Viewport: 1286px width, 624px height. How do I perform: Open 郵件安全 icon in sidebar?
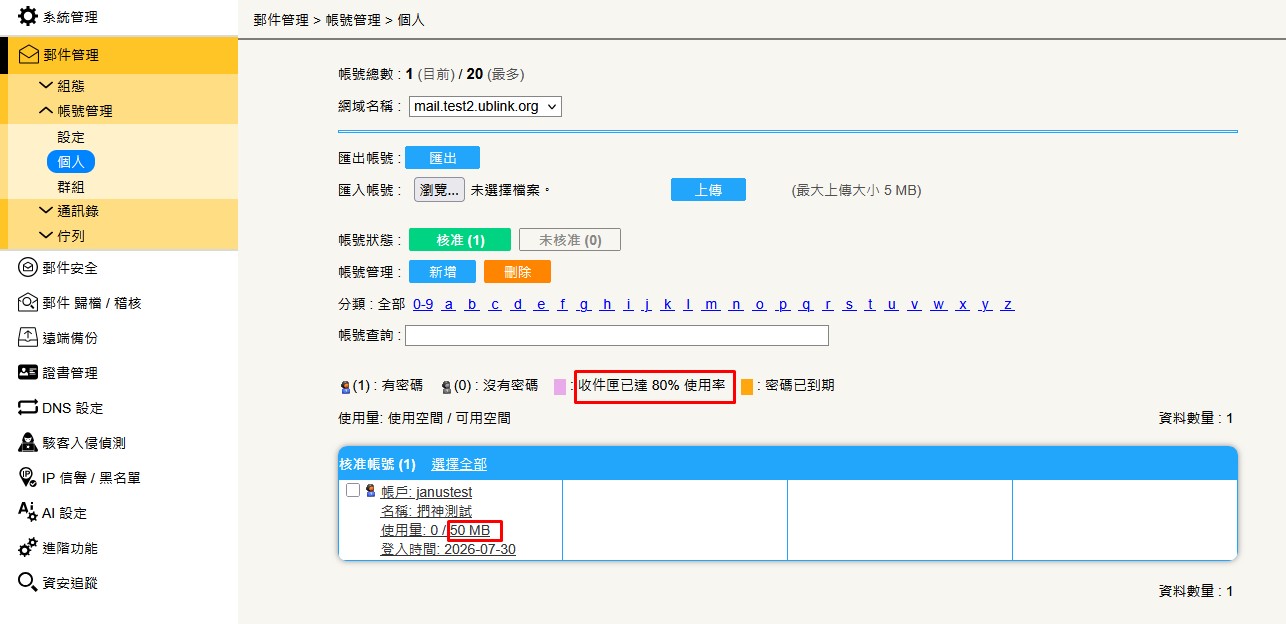pyautogui.click(x=28, y=268)
